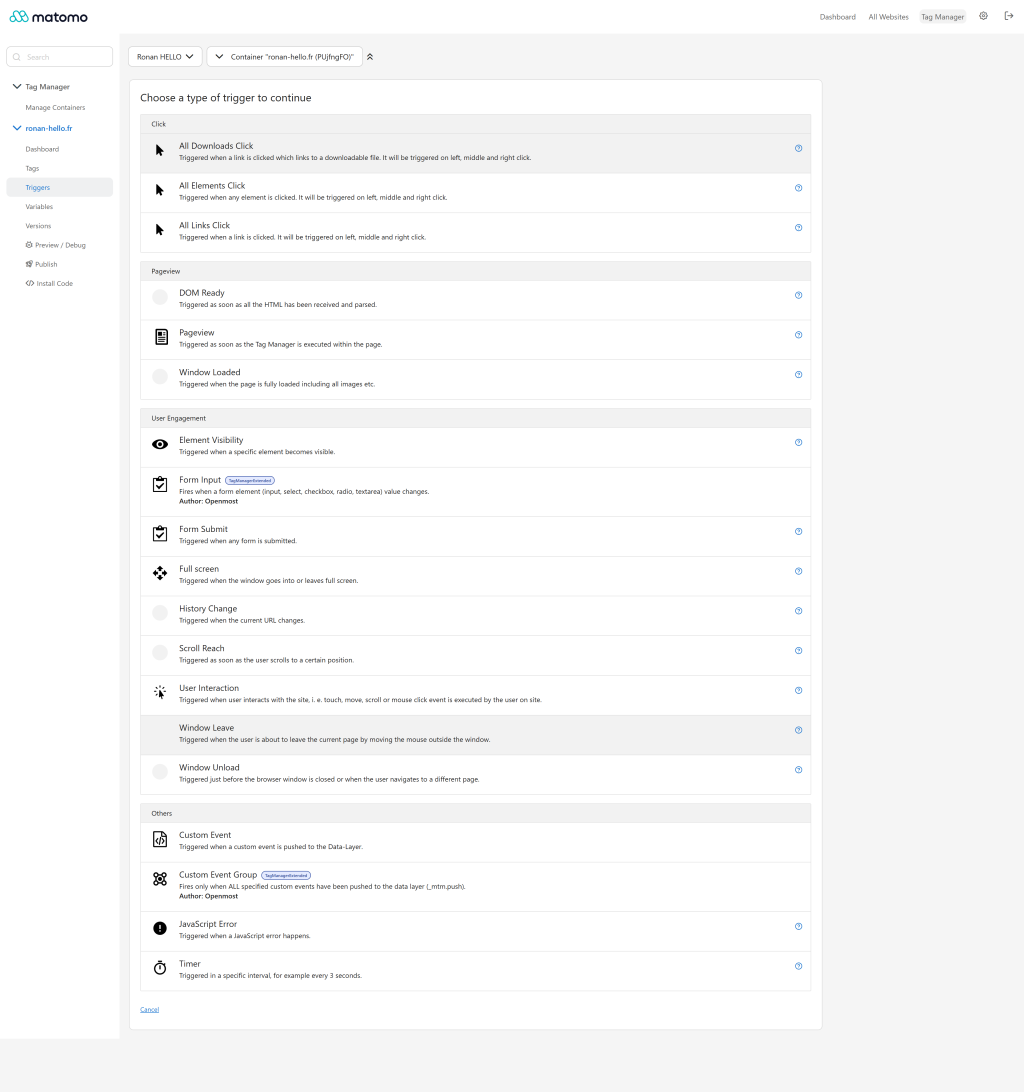This screenshot has height=1092, width=1024.
Task: Choose the Pageview document icon
Action: (161, 337)
